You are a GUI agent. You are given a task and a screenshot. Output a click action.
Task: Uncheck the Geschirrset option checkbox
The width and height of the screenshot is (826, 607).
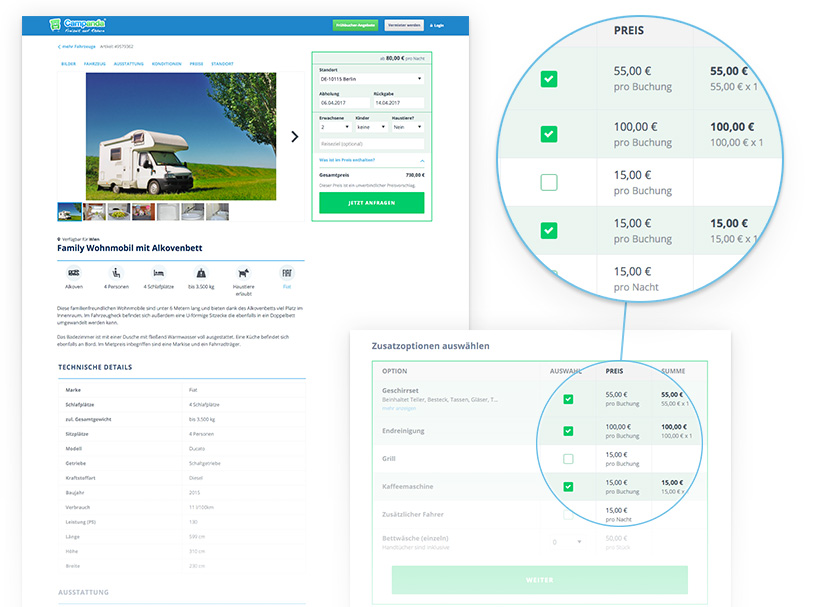coord(568,399)
